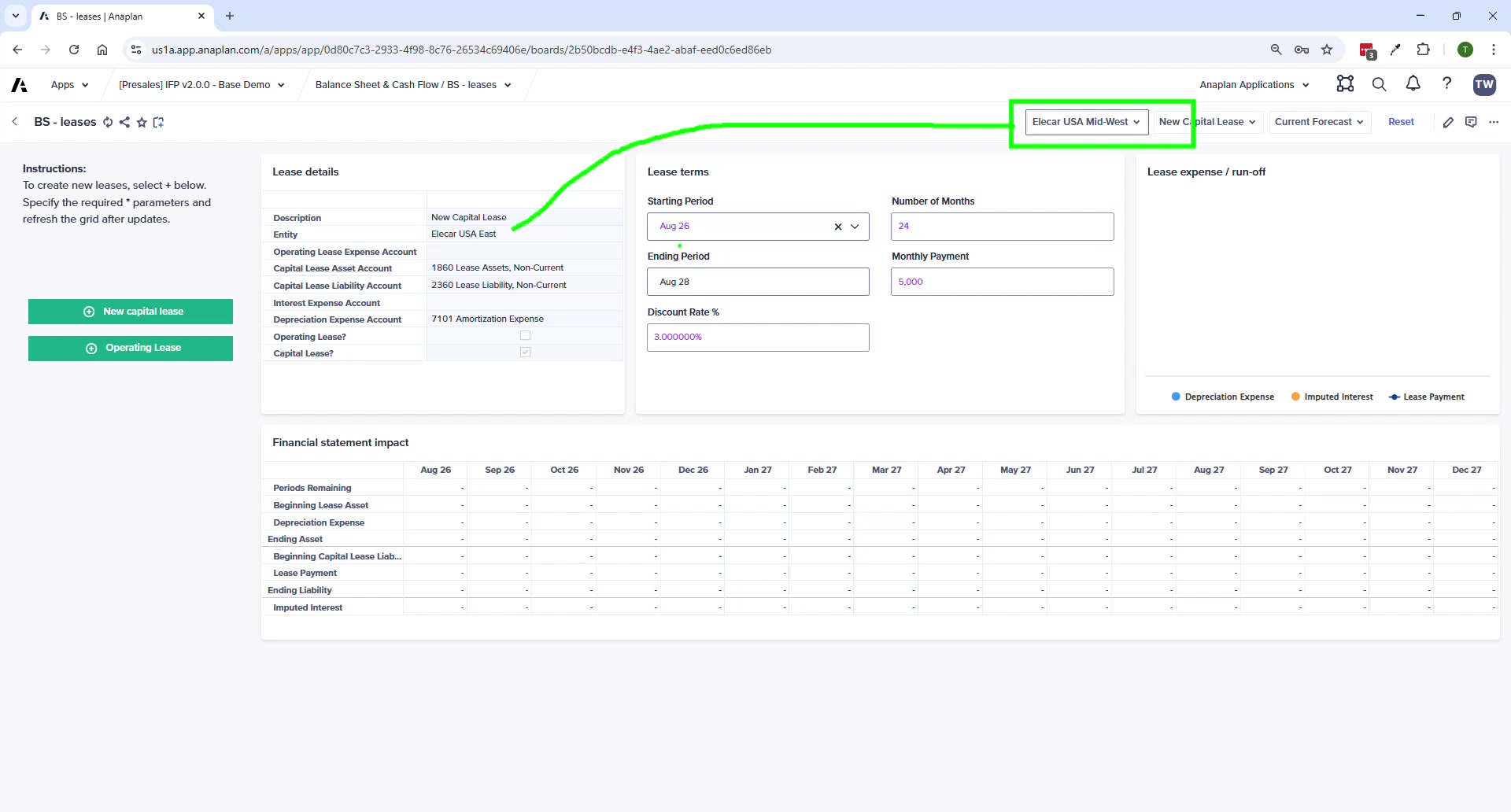Open Anaplan search
1511x812 pixels.
tap(1379, 84)
